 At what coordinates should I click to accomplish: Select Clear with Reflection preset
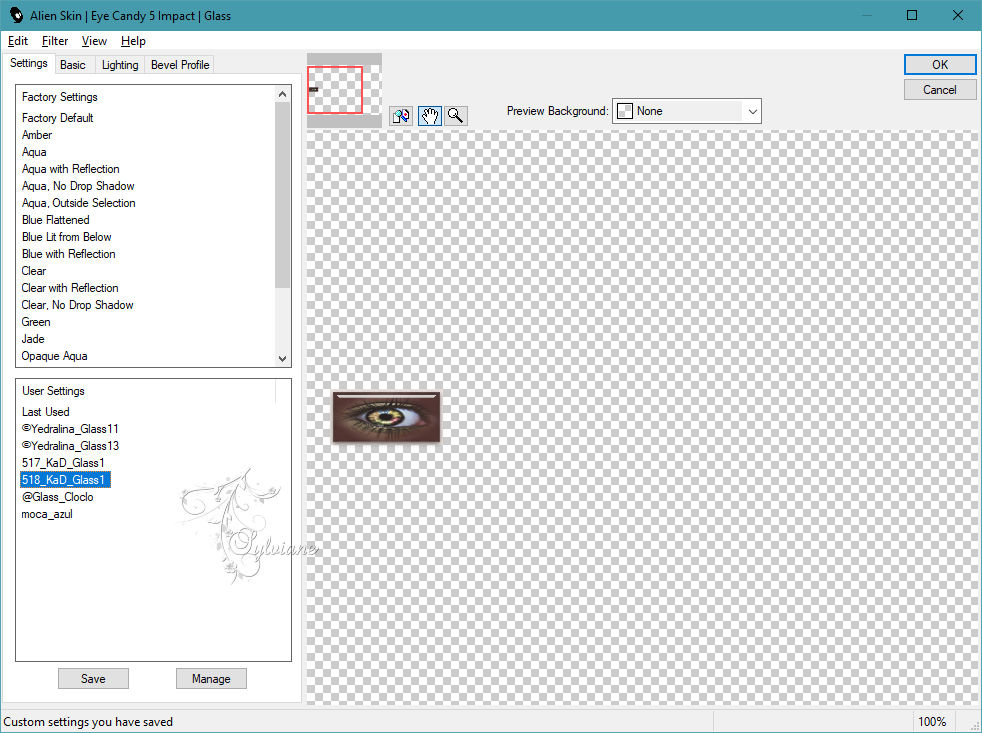coord(70,287)
